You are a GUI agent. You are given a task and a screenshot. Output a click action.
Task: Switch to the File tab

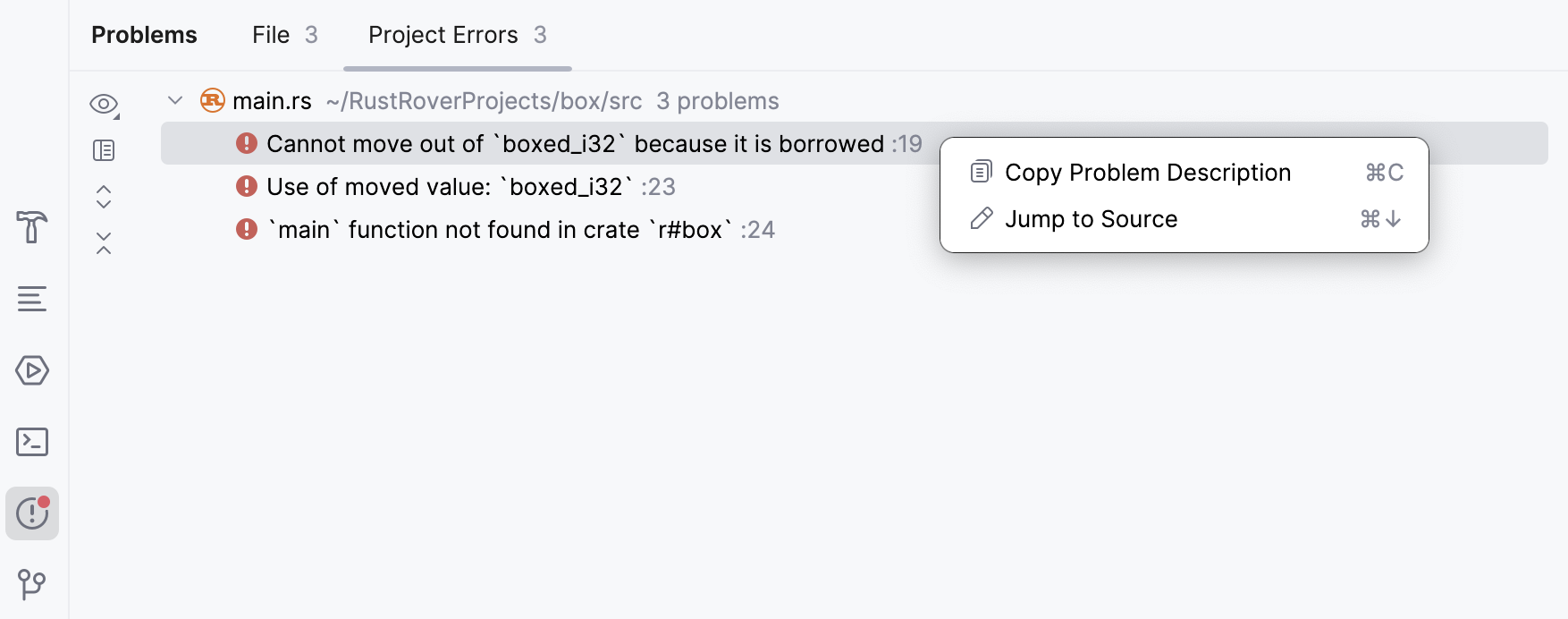click(270, 35)
